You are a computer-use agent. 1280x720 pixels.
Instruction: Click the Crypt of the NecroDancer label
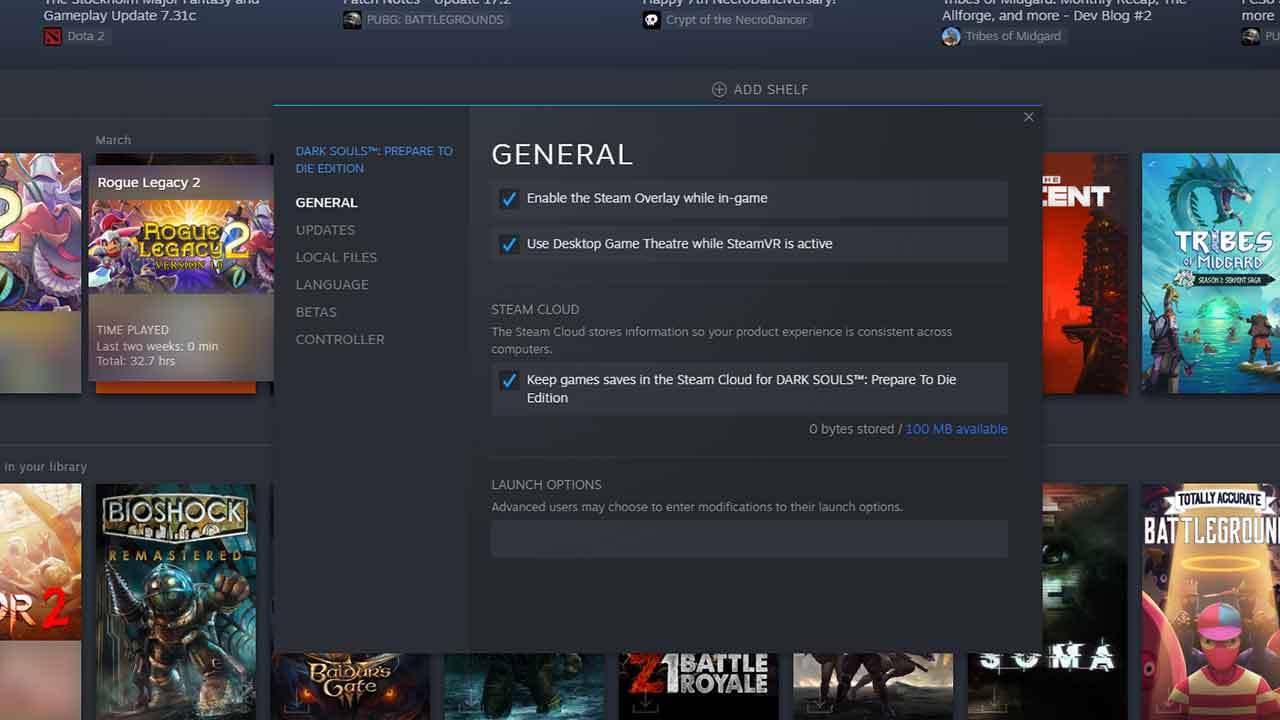click(x=737, y=20)
